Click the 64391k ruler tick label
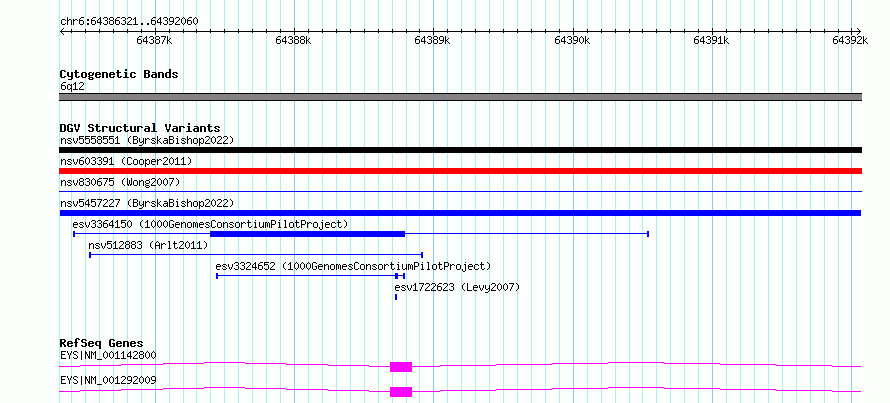 tap(712, 40)
